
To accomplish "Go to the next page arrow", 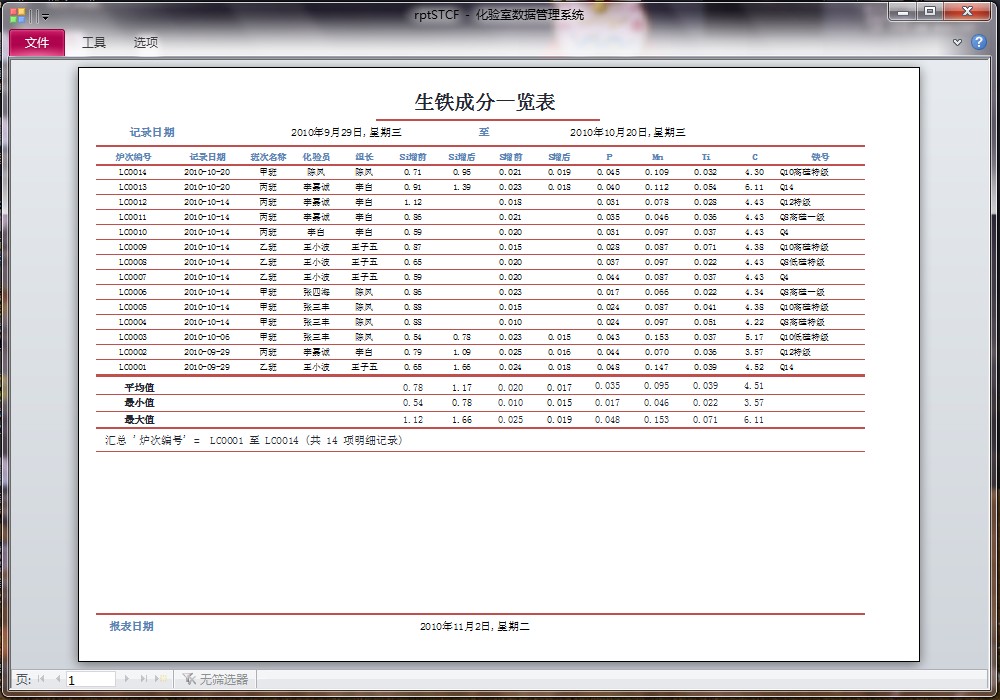I will (126, 679).
